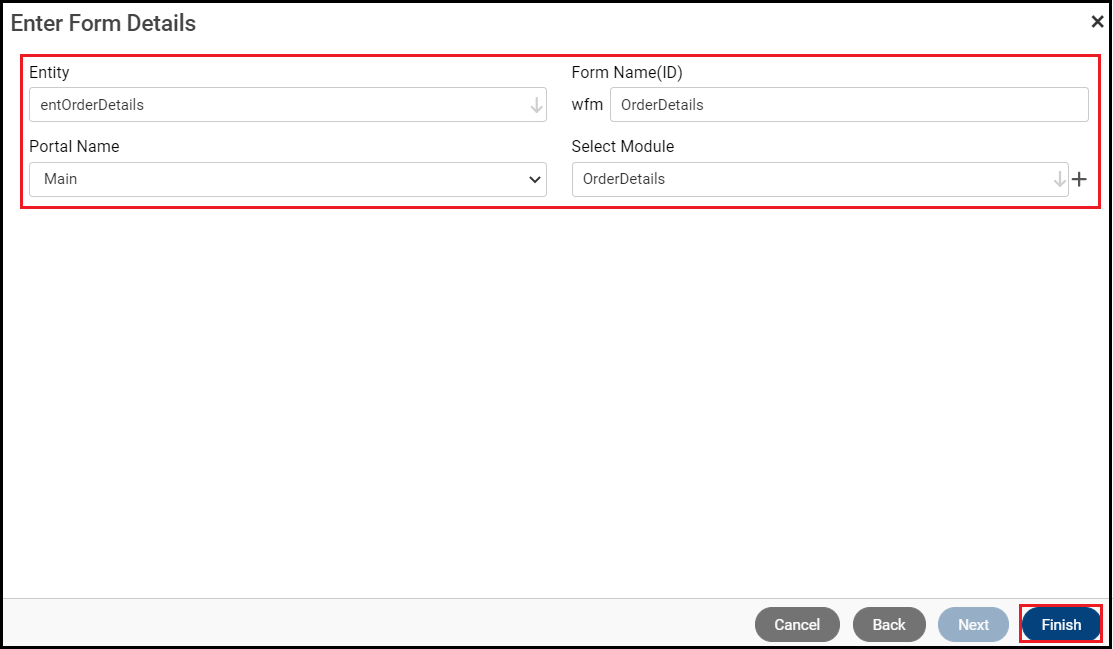Click the Form Name(ID) label
This screenshot has width=1113, height=649.
click(629, 72)
